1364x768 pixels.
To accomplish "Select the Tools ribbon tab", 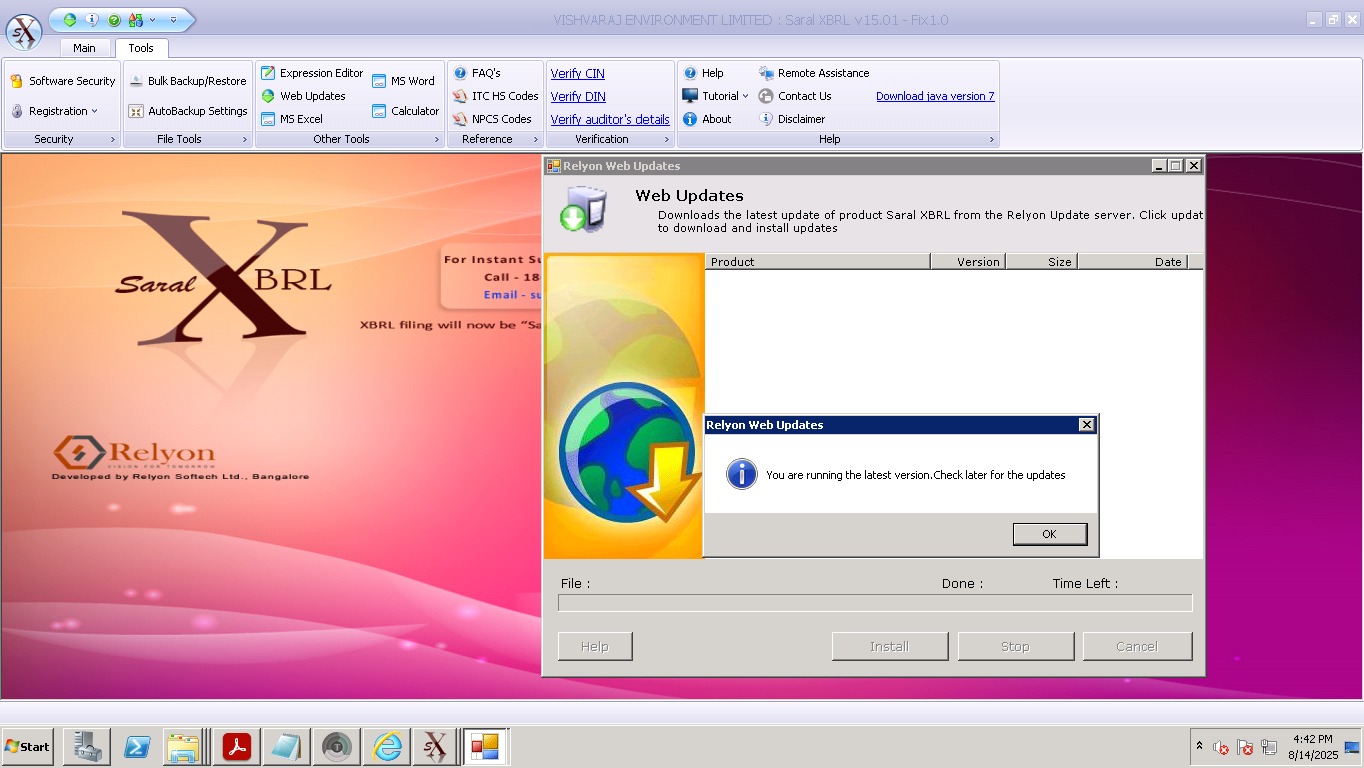I will point(141,48).
